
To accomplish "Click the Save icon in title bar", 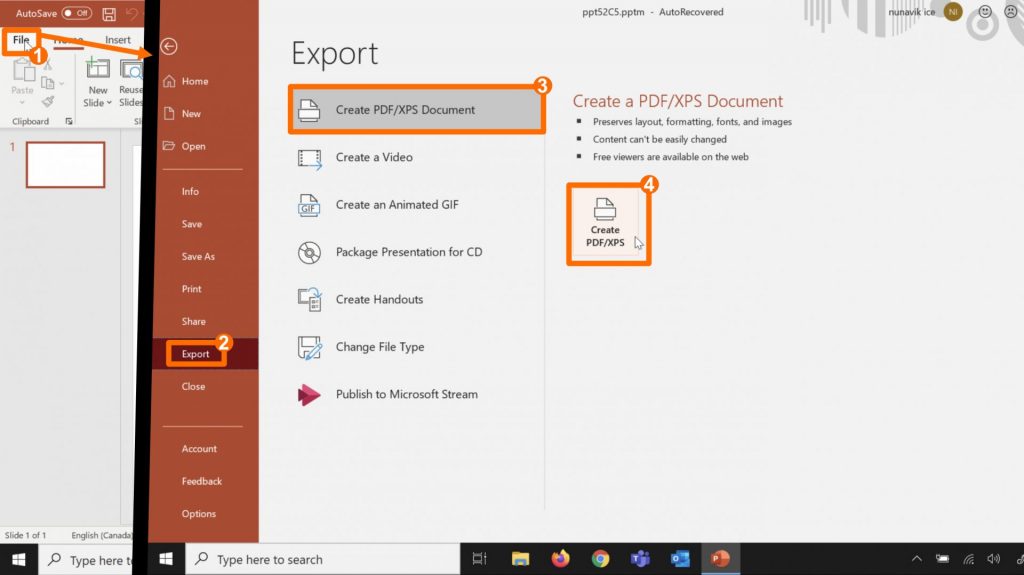I will pos(109,14).
